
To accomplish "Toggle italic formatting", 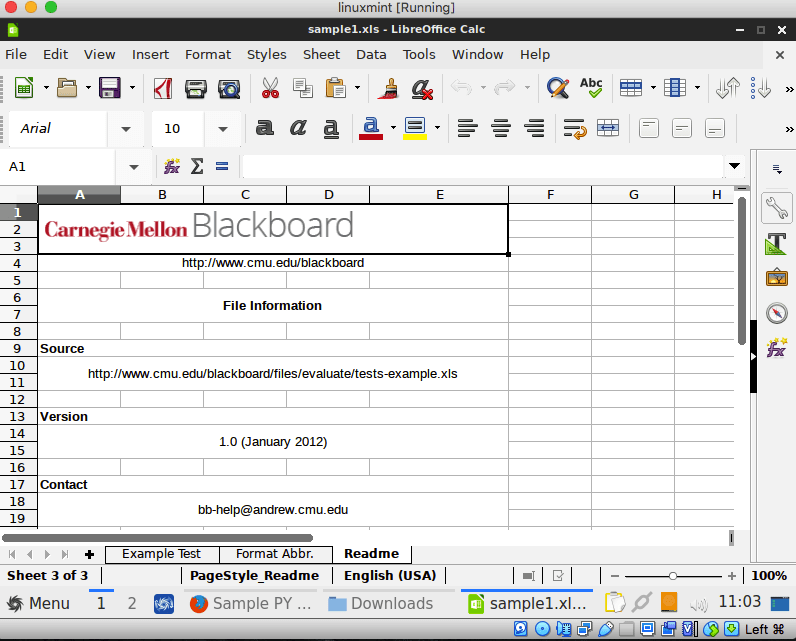I will (298, 128).
